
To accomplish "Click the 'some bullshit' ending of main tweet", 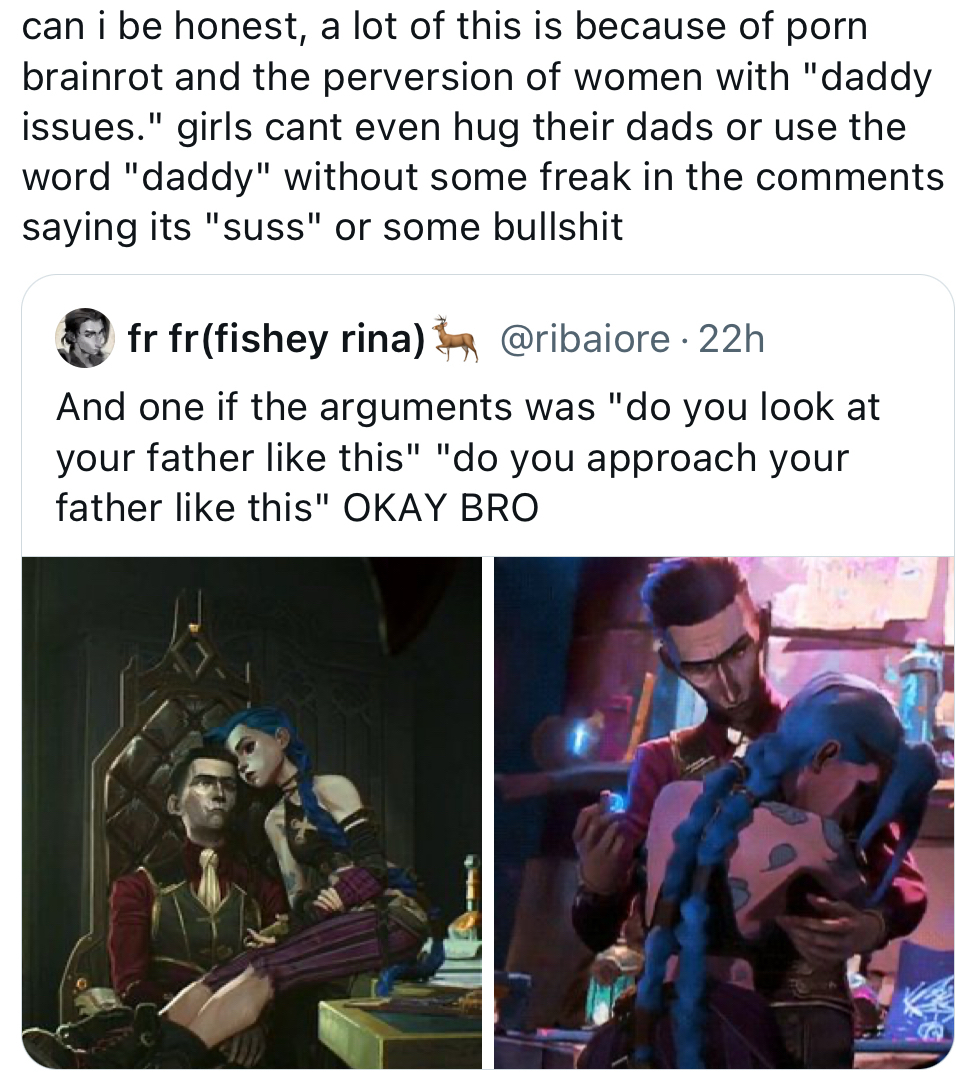I will 502,228.
